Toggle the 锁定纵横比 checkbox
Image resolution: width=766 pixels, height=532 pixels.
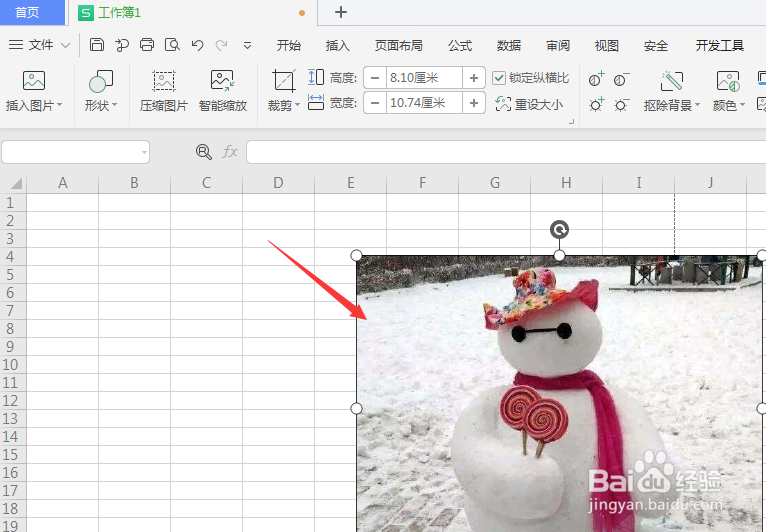click(498, 78)
